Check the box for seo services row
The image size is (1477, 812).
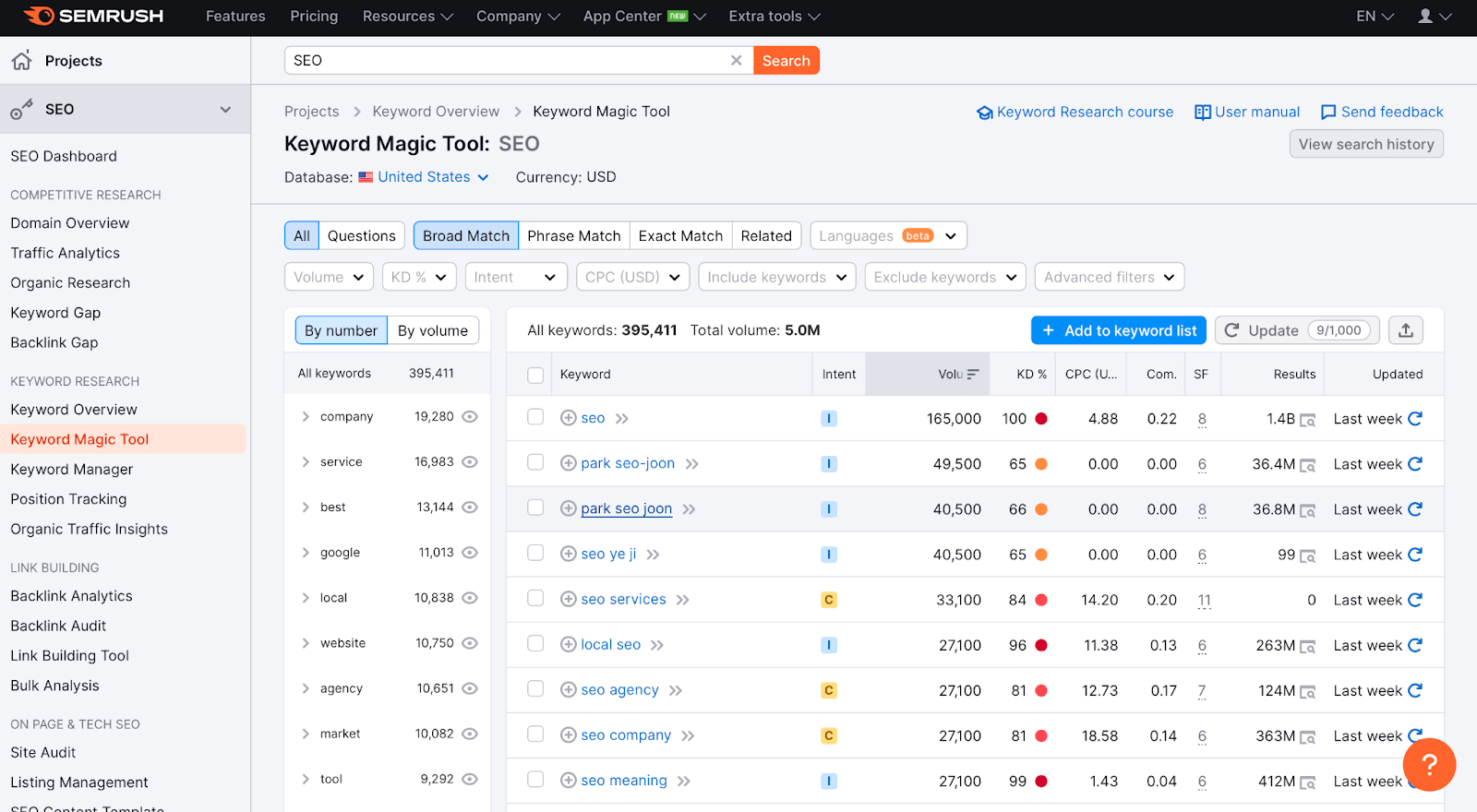tap(535, 598)
